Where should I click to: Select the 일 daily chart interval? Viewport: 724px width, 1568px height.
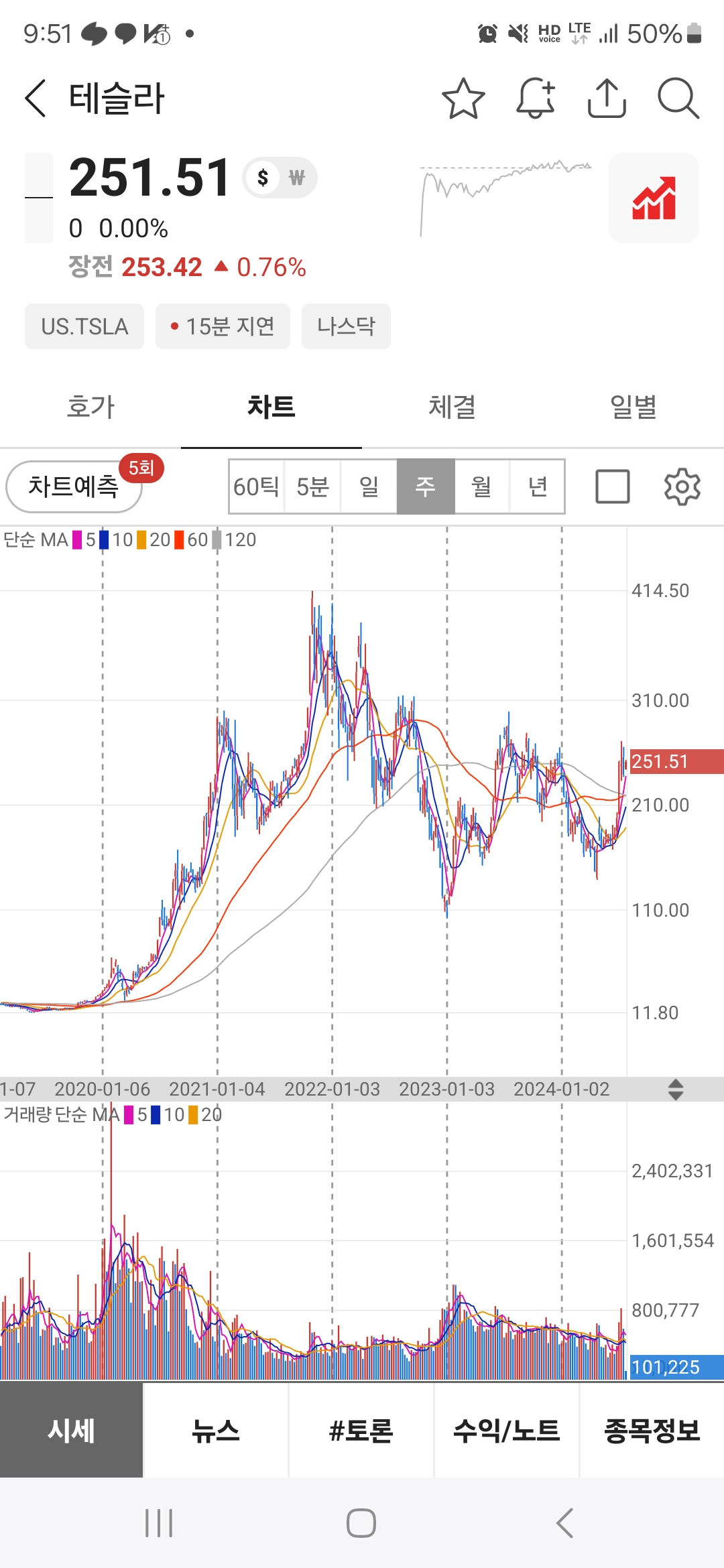click(369, 486)
